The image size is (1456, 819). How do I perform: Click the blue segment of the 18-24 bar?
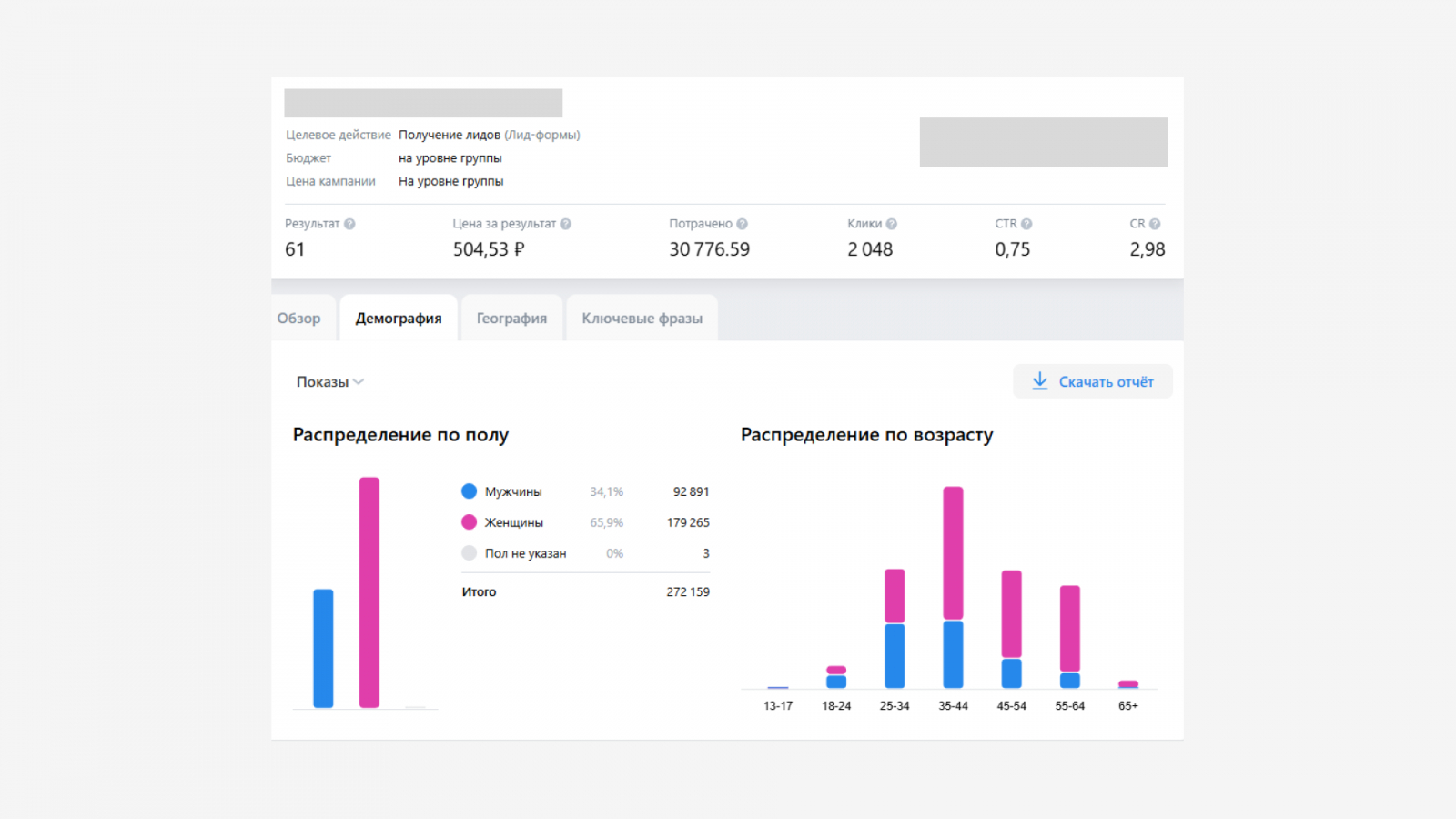pyautogui.click(x=836, y=682)
